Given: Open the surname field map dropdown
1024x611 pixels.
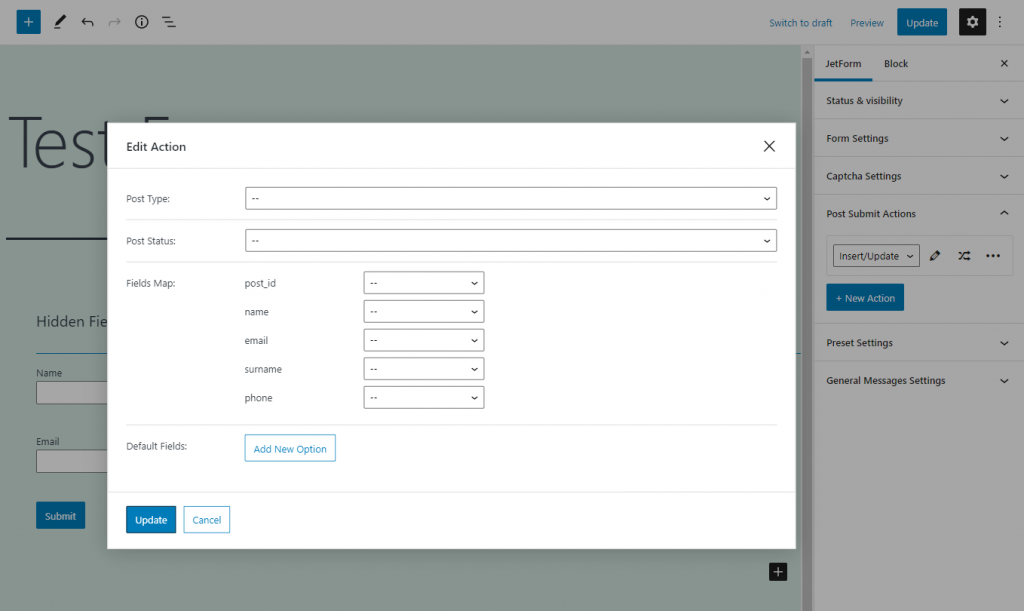Looking at the screenshot, I should 424,369.
